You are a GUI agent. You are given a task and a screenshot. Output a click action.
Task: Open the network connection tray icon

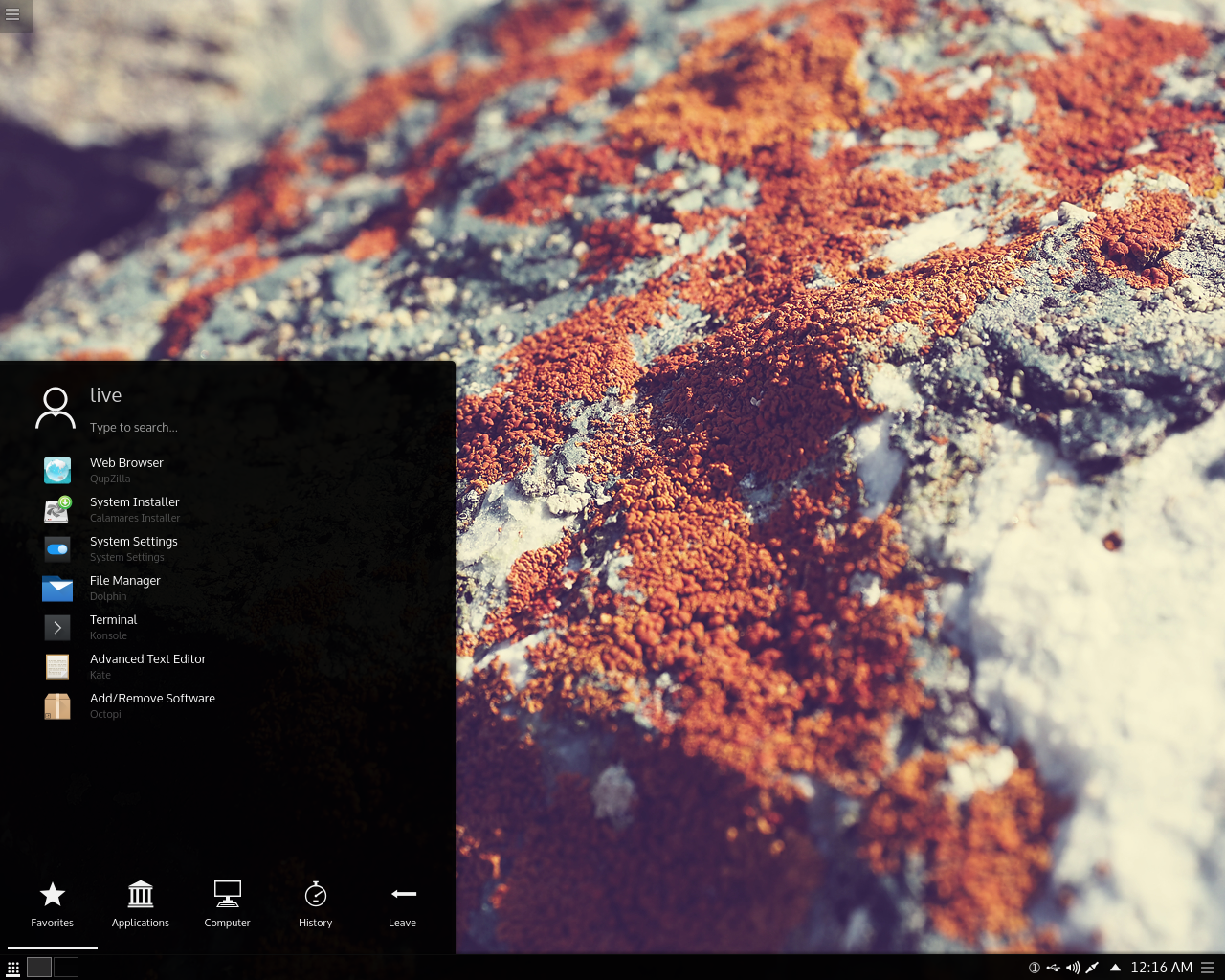pyautogui.click(x=1092, y=968)
